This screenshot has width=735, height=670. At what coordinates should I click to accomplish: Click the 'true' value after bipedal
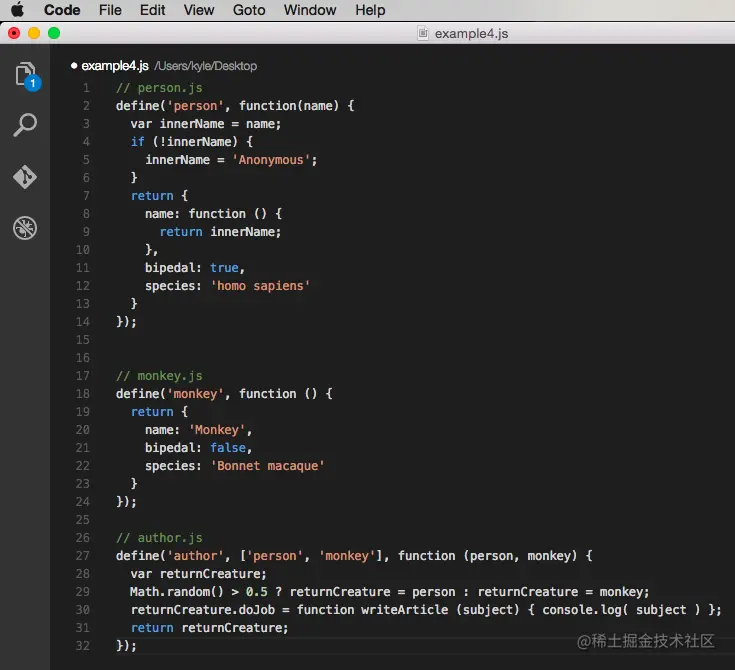225,268
